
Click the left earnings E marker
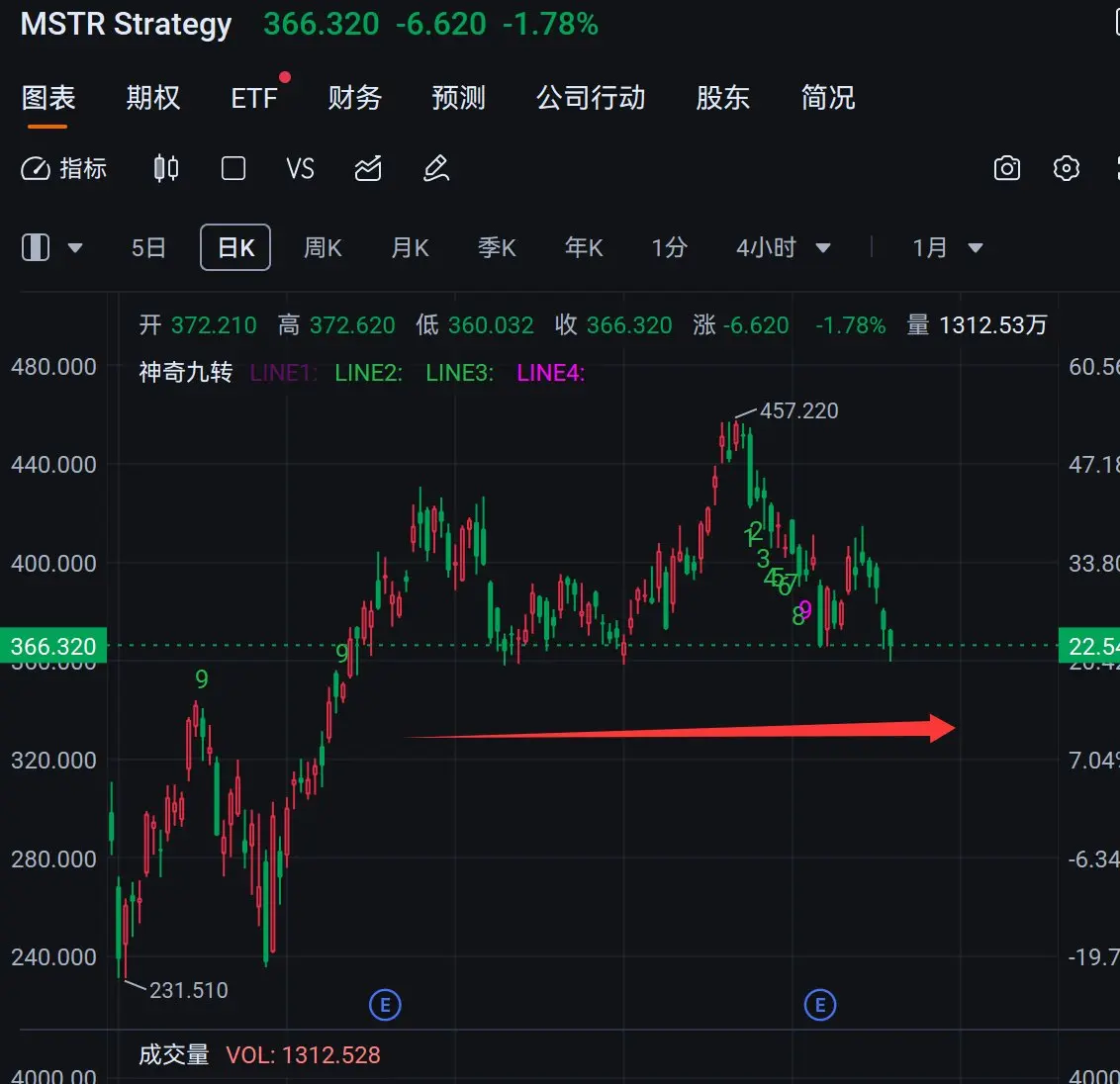tap(385, 1006)
